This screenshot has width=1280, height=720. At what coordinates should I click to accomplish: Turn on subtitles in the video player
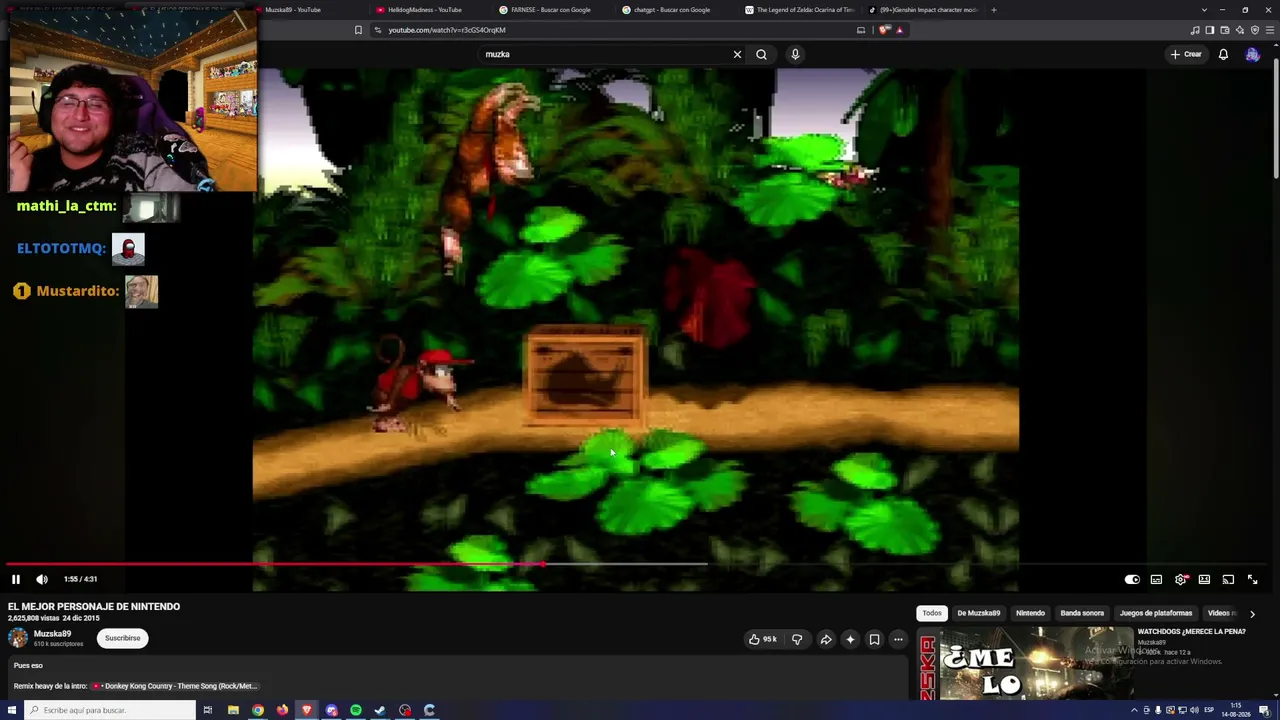click(x=1156, y=579)
